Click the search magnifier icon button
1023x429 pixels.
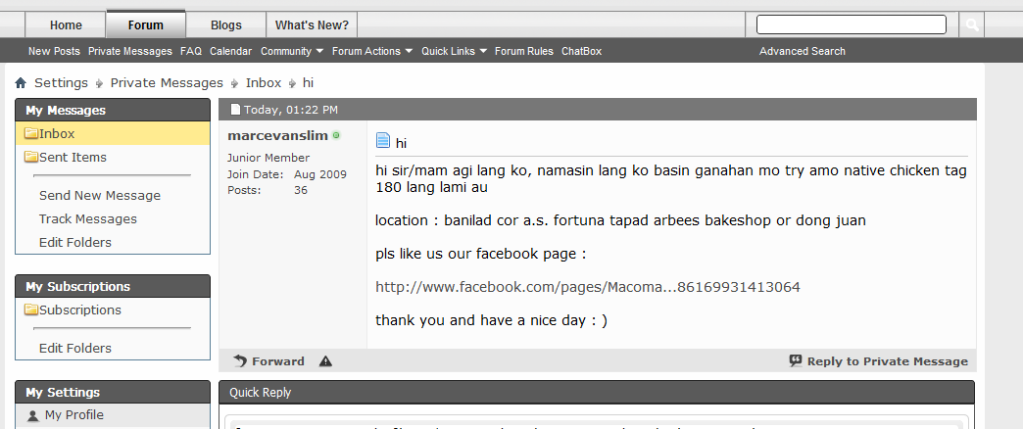[x=971, y=25]
